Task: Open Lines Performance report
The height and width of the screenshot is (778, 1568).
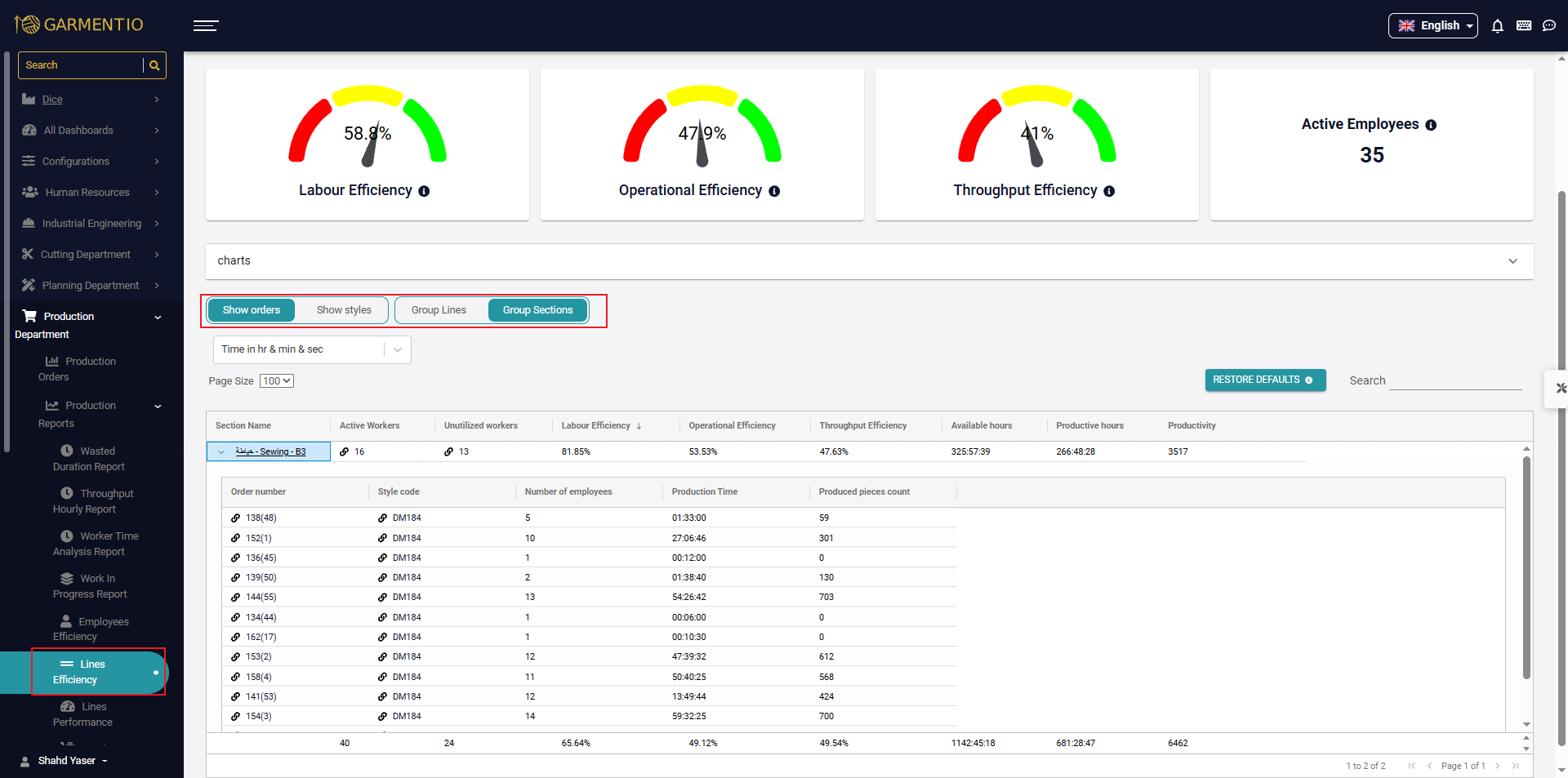Action: [83, 714]
